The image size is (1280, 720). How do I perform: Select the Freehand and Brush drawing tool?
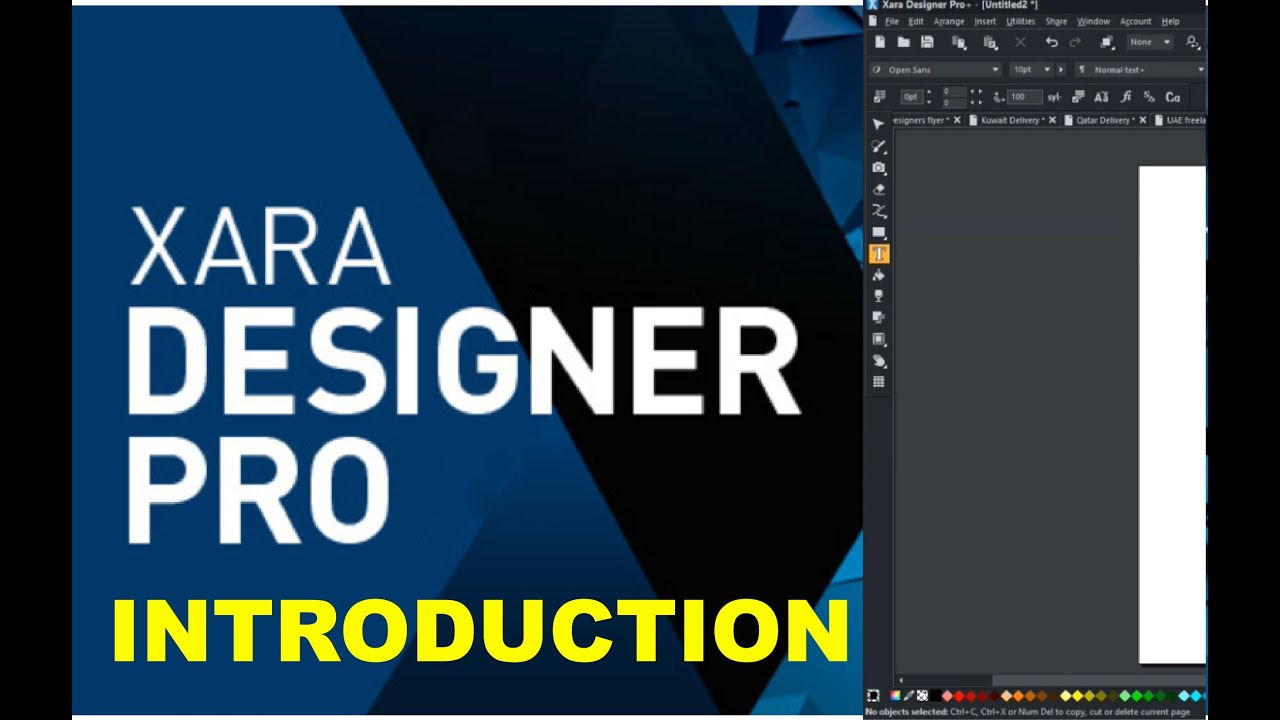pyautogui.click(x=879, y=147)
